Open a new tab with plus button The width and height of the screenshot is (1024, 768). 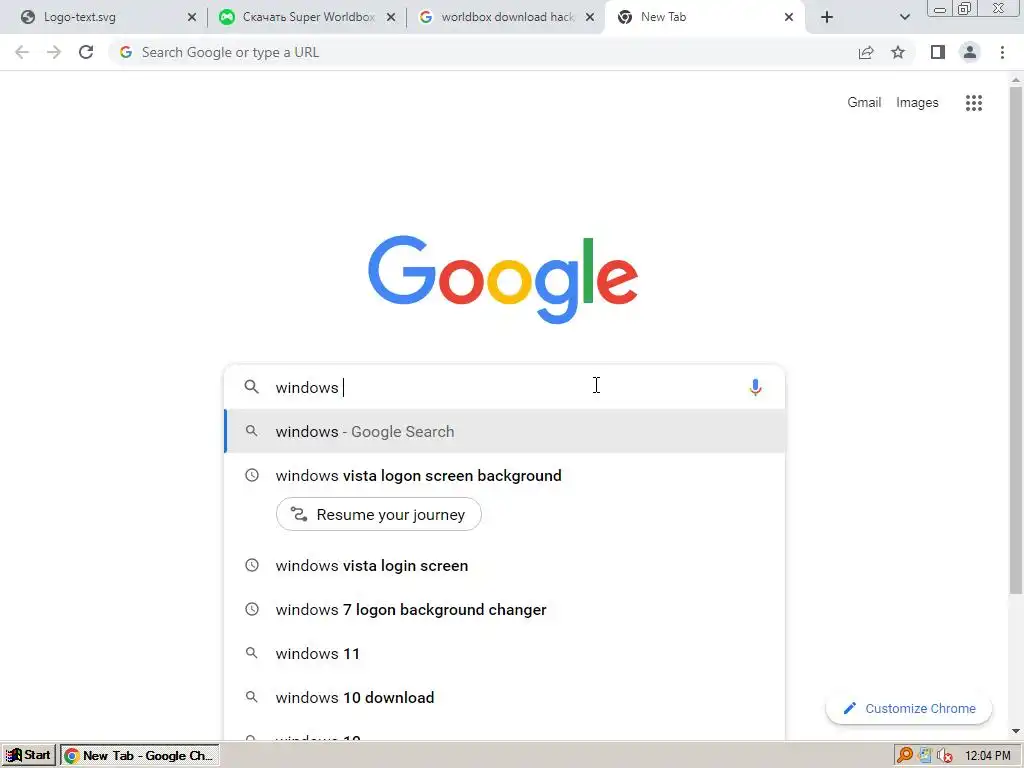pyautogui.click(x=827, y=18)
